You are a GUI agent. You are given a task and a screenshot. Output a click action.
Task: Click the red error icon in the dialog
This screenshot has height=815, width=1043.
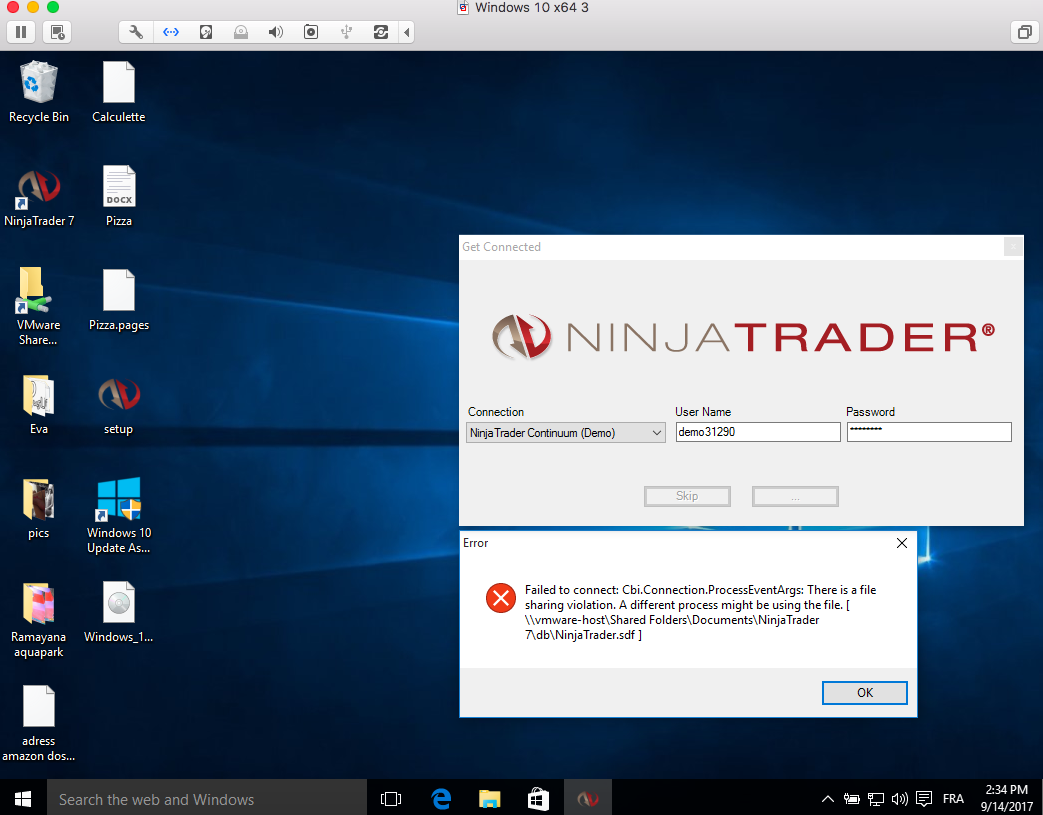coord(501,597)
